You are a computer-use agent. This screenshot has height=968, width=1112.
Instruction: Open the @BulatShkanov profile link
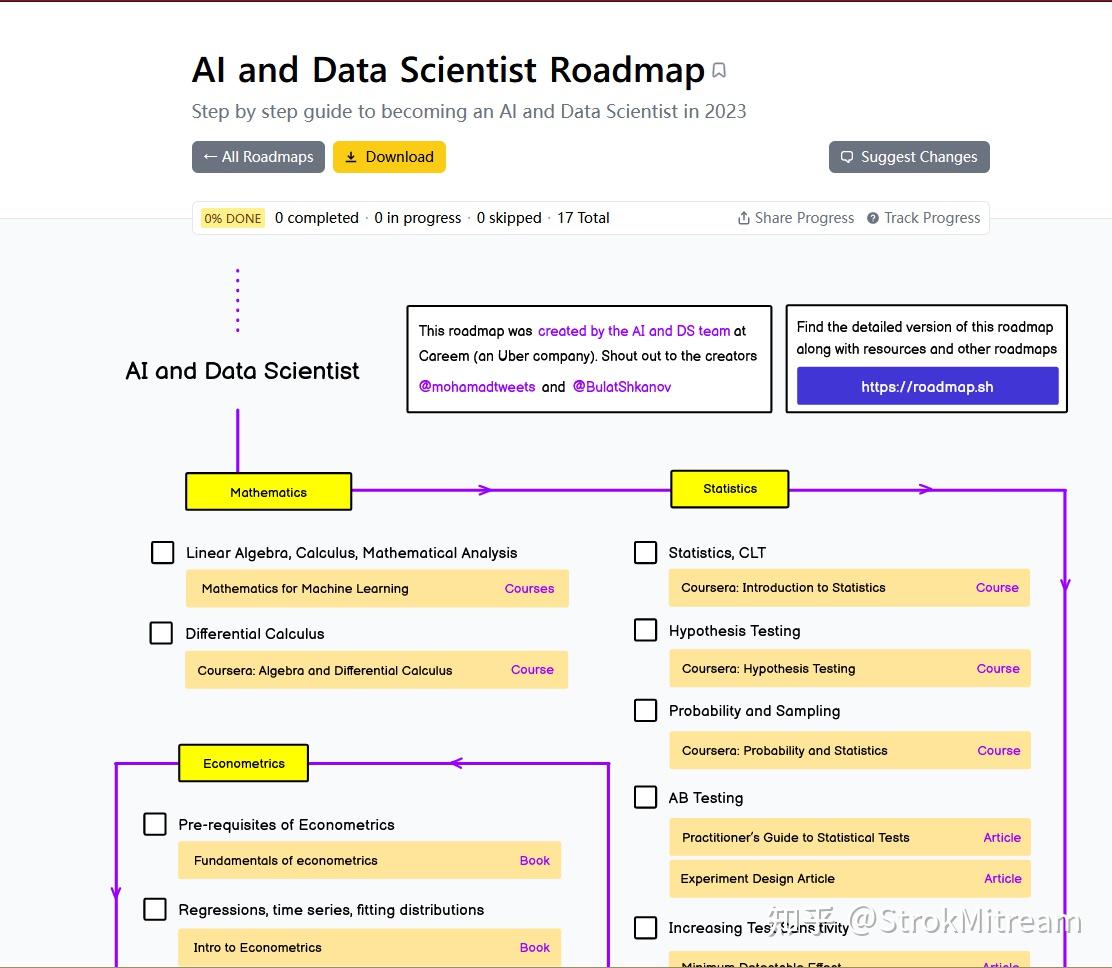coord(621,386)
